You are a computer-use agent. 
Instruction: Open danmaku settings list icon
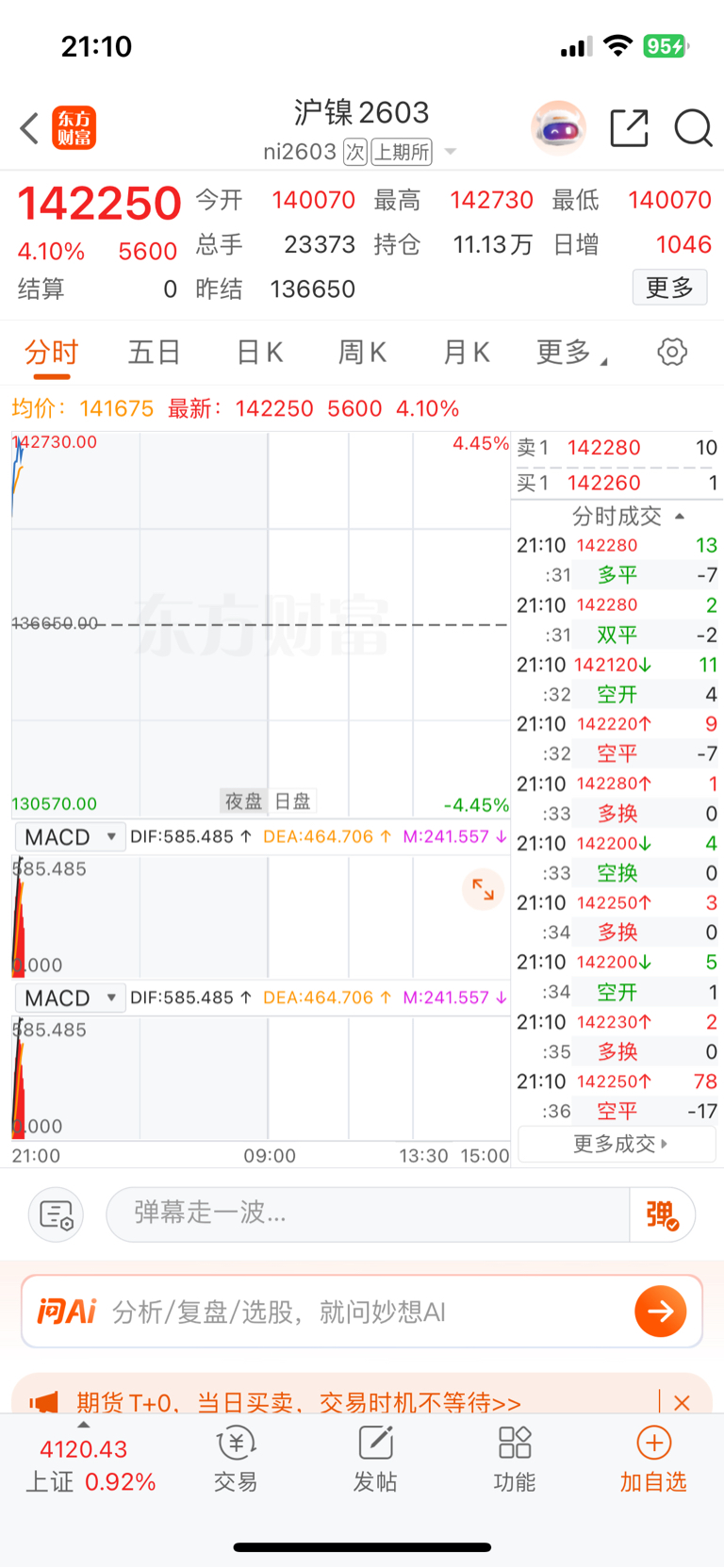57,1214
